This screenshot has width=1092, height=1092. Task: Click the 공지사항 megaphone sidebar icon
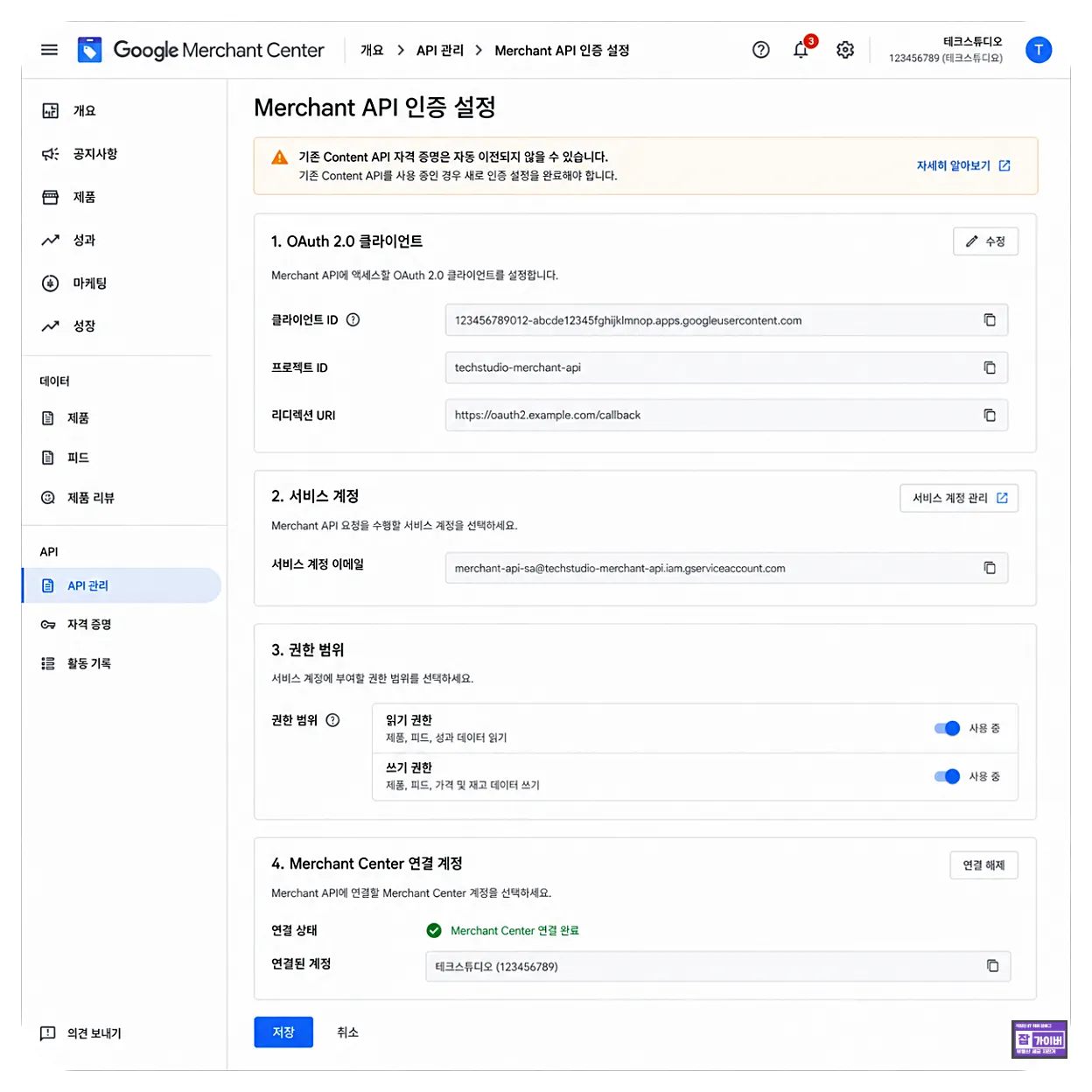pos(51,154)
